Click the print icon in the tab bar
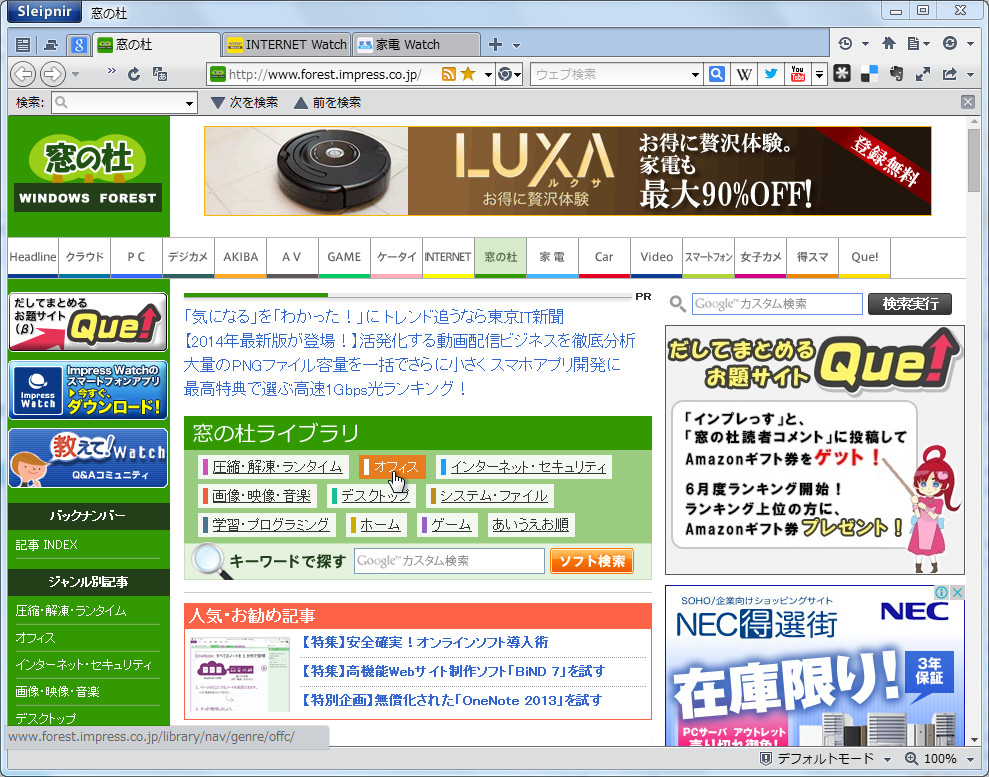This screenshot has width=989, height=777. click(x=50, y=44)
